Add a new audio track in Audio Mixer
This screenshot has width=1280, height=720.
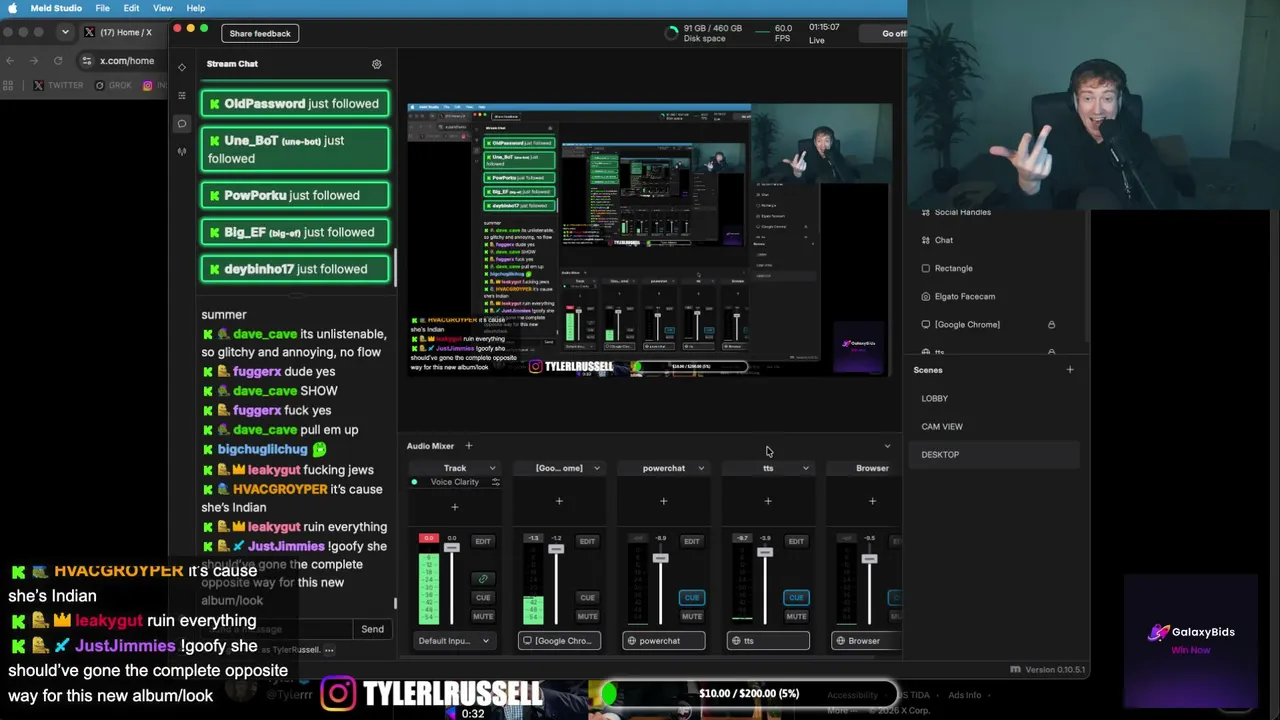468,446
